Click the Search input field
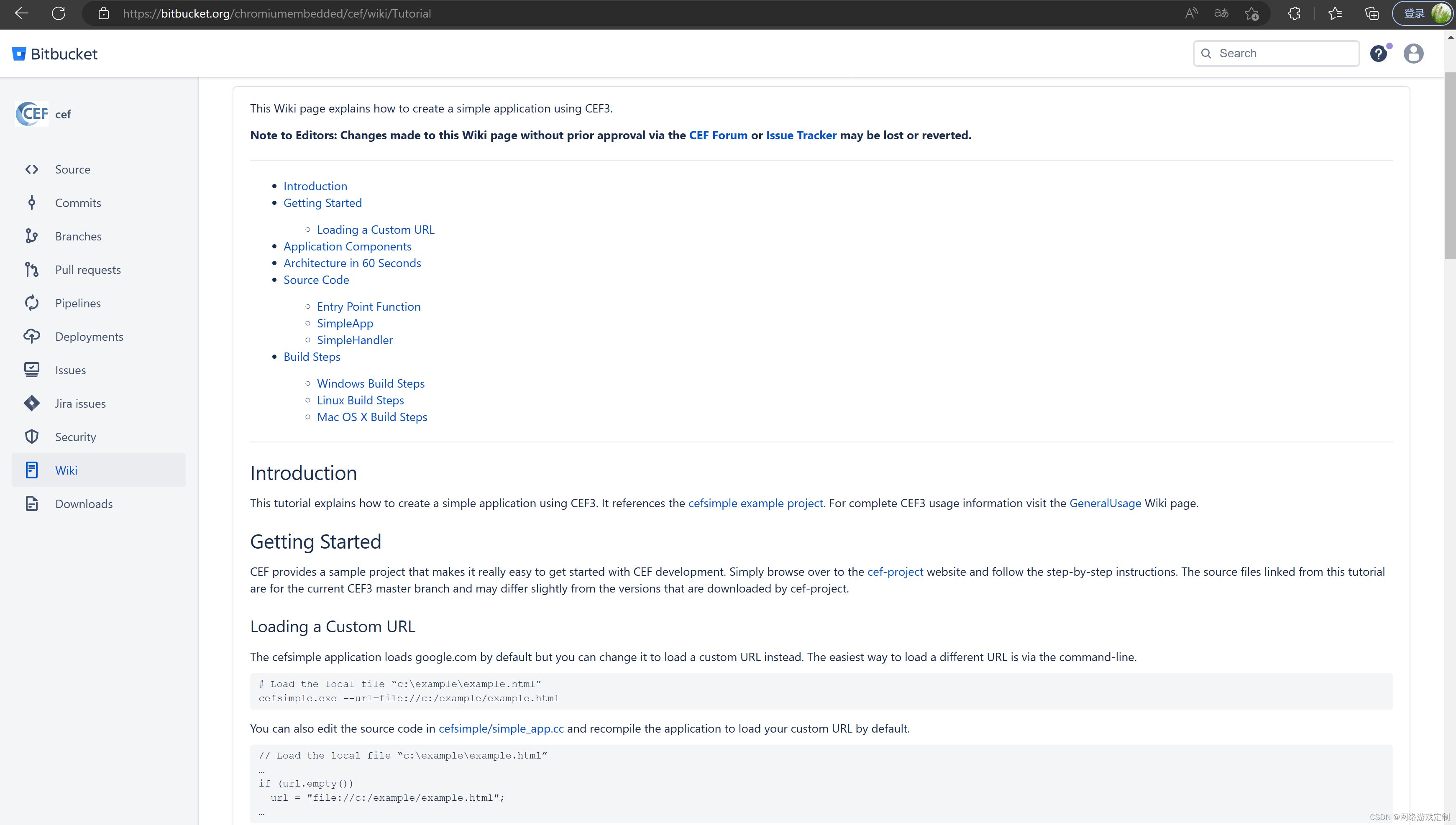 coord(1276,53)
